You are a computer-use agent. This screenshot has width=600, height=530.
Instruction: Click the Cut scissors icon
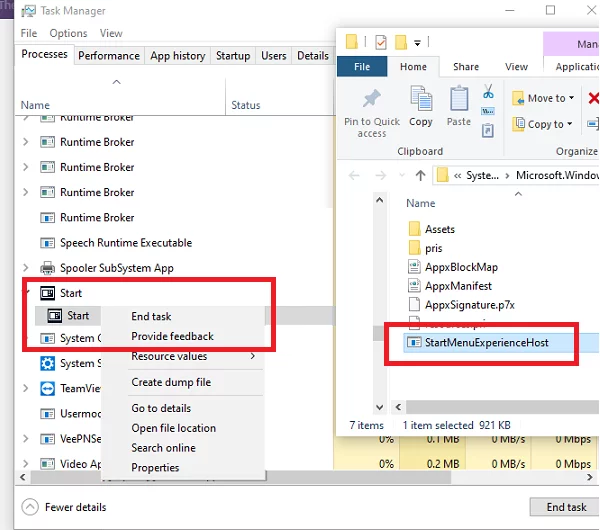click(488, 91)
